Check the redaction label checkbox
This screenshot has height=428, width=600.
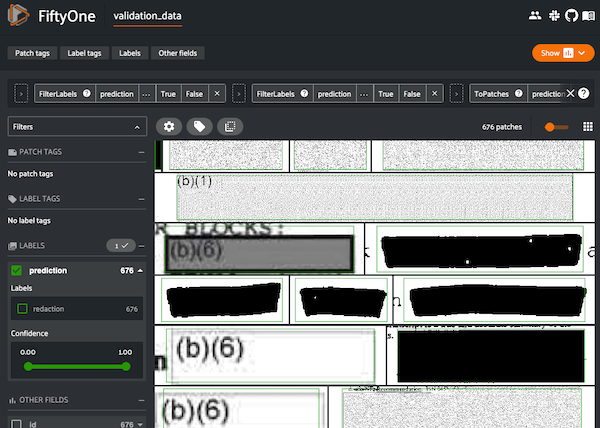[x=21, y=309]
